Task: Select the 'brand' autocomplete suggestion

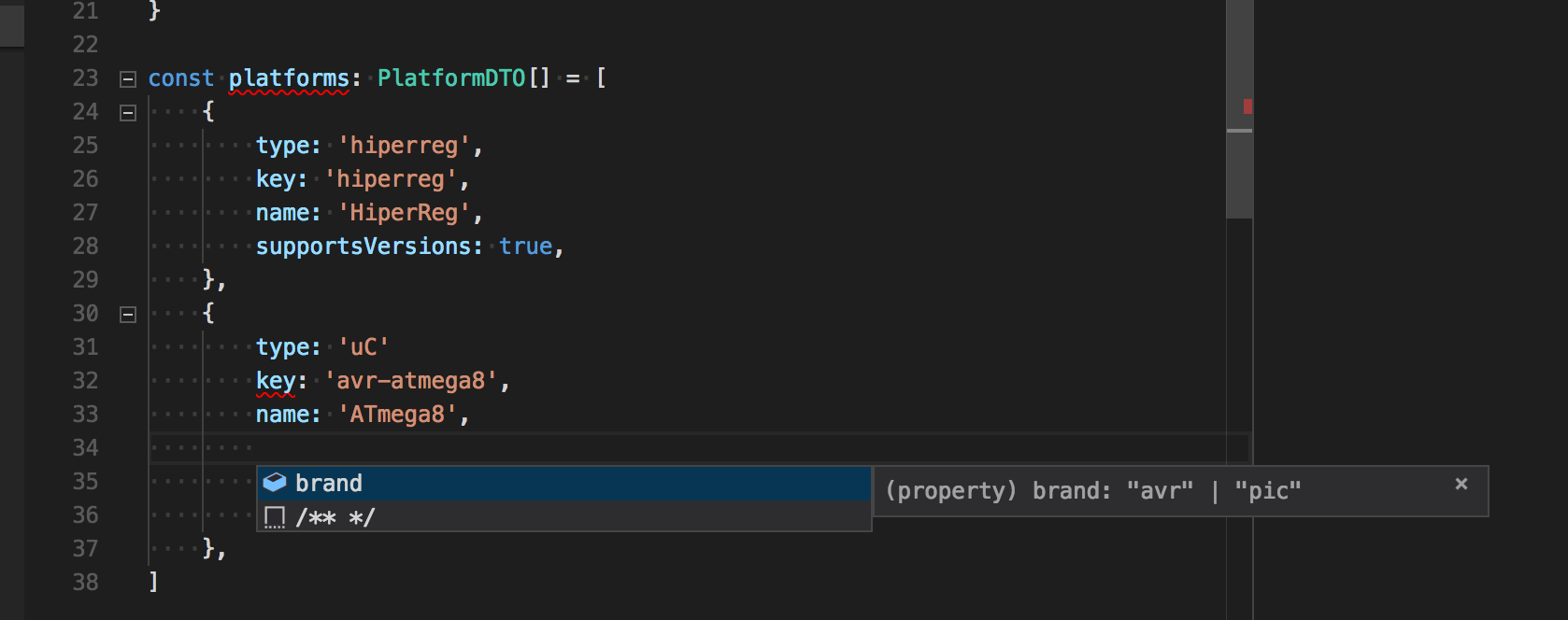Action: pyautogui.click(x=564, y=483)
